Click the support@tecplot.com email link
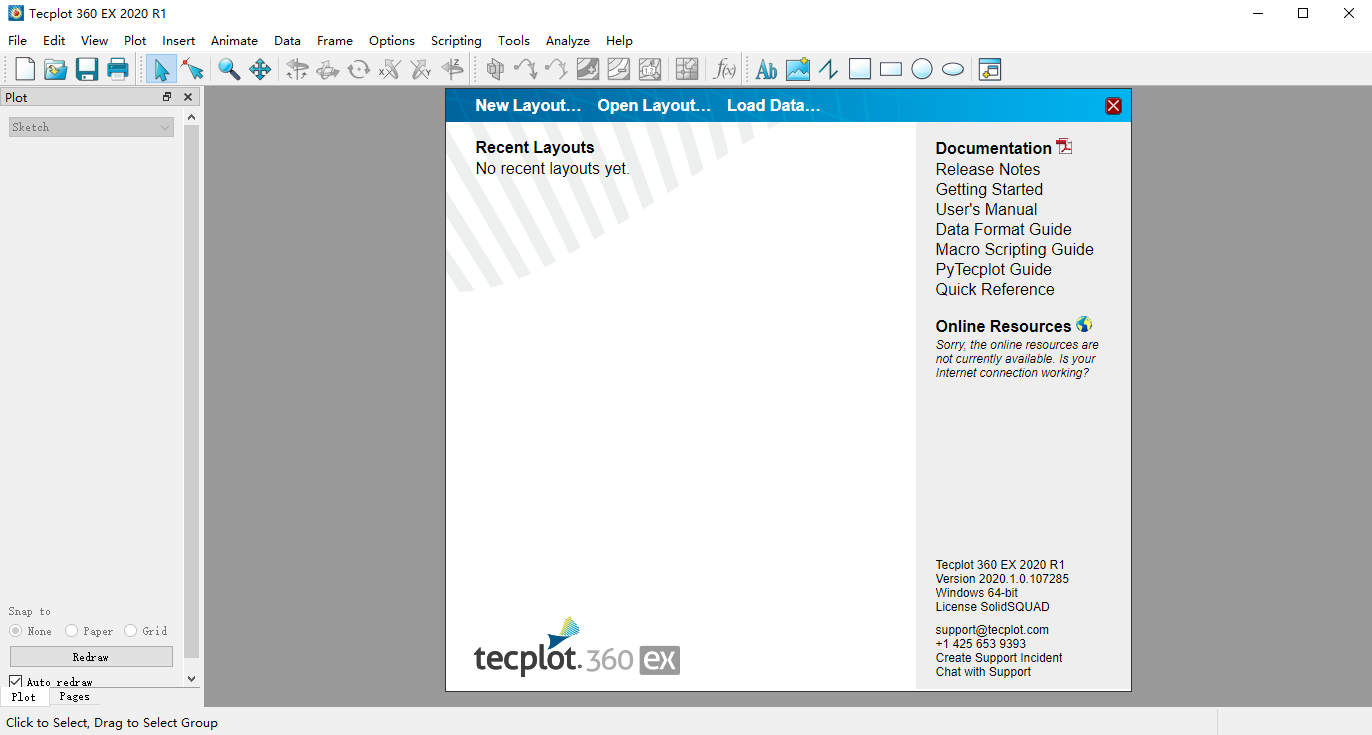This screenshot has width=1372, height=735. coord(992,630)
